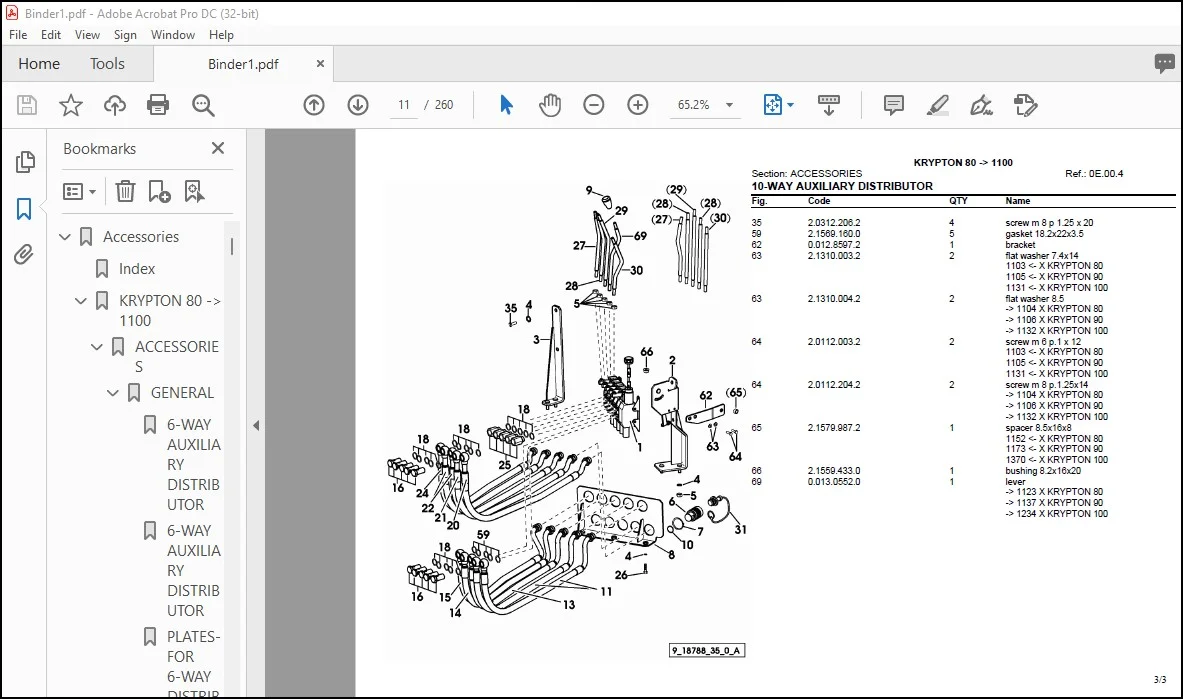Open the Index bookmark

(x=137, y=269)
